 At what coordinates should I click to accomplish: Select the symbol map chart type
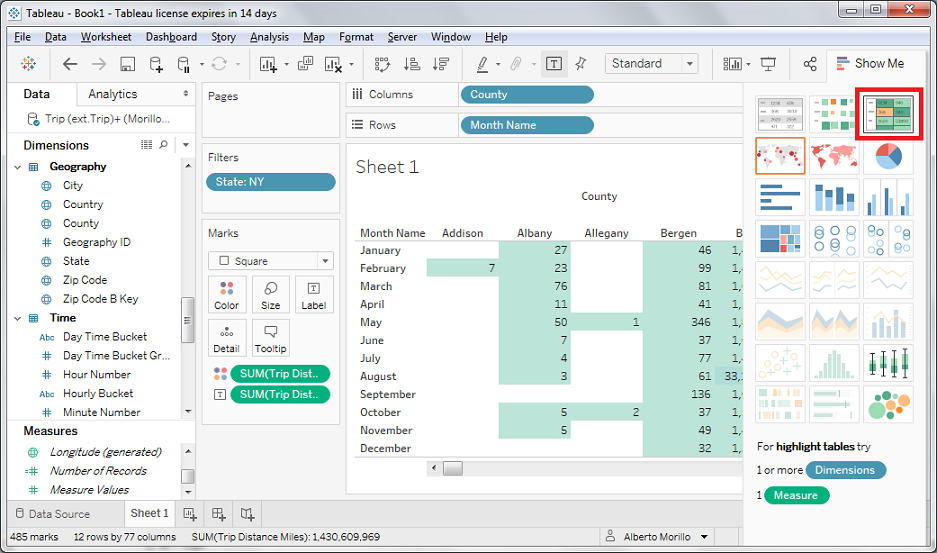tap(780, 156)
